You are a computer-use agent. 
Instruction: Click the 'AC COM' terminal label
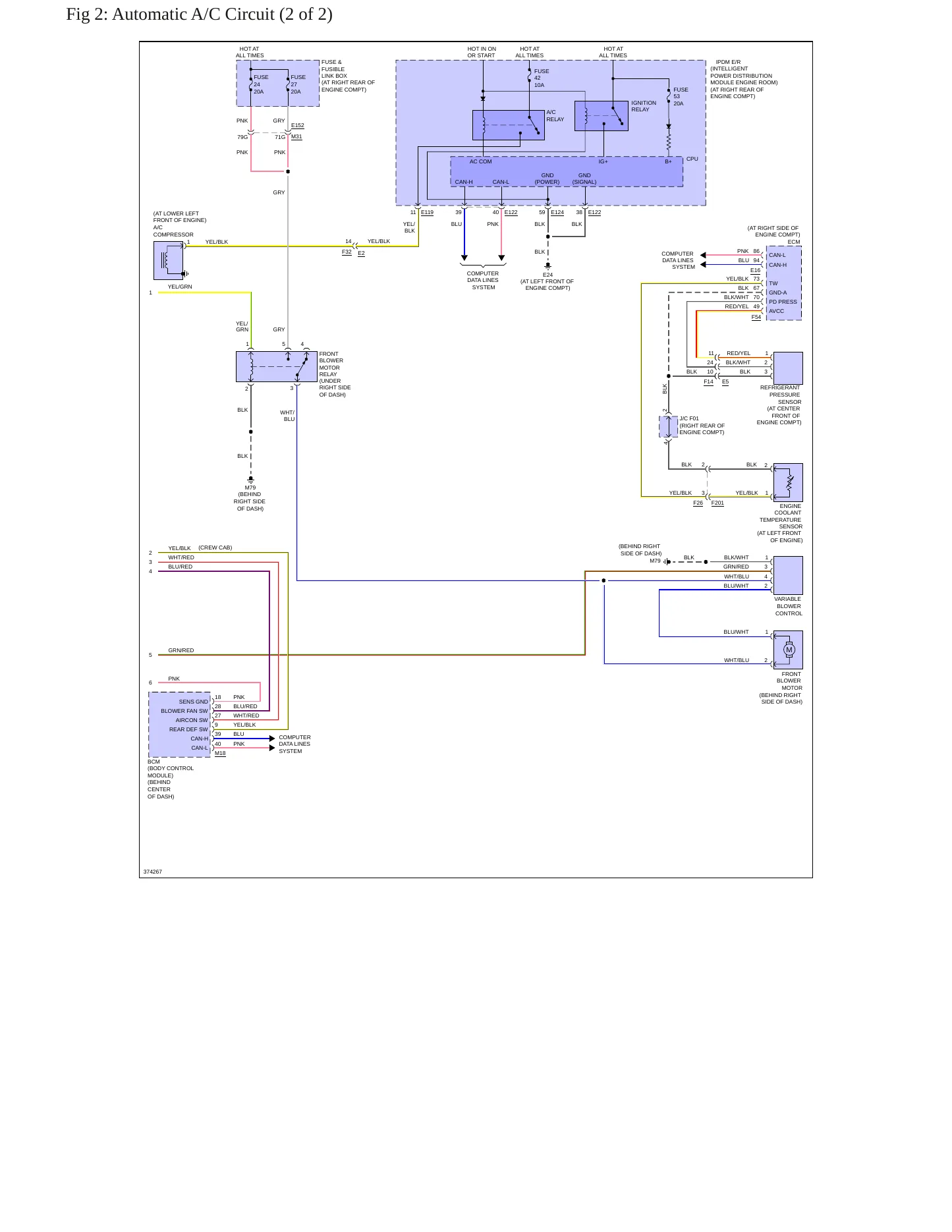480,161
